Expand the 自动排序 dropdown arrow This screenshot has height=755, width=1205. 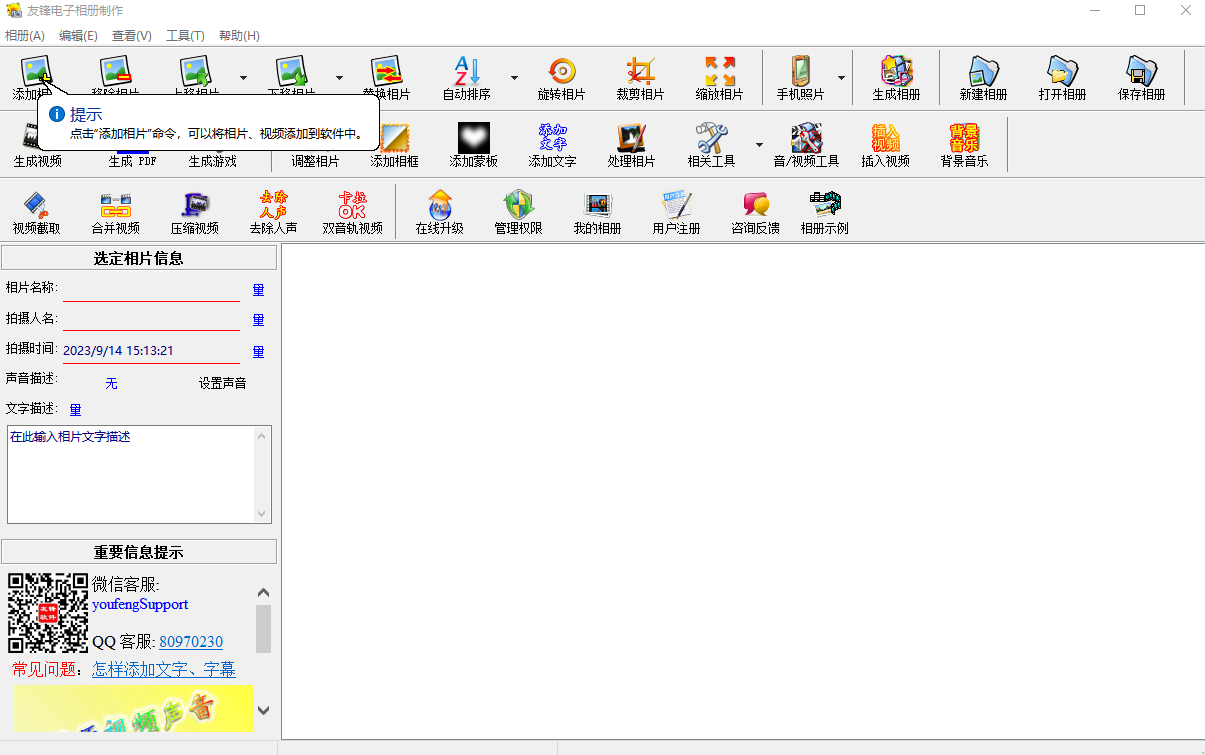513,77
